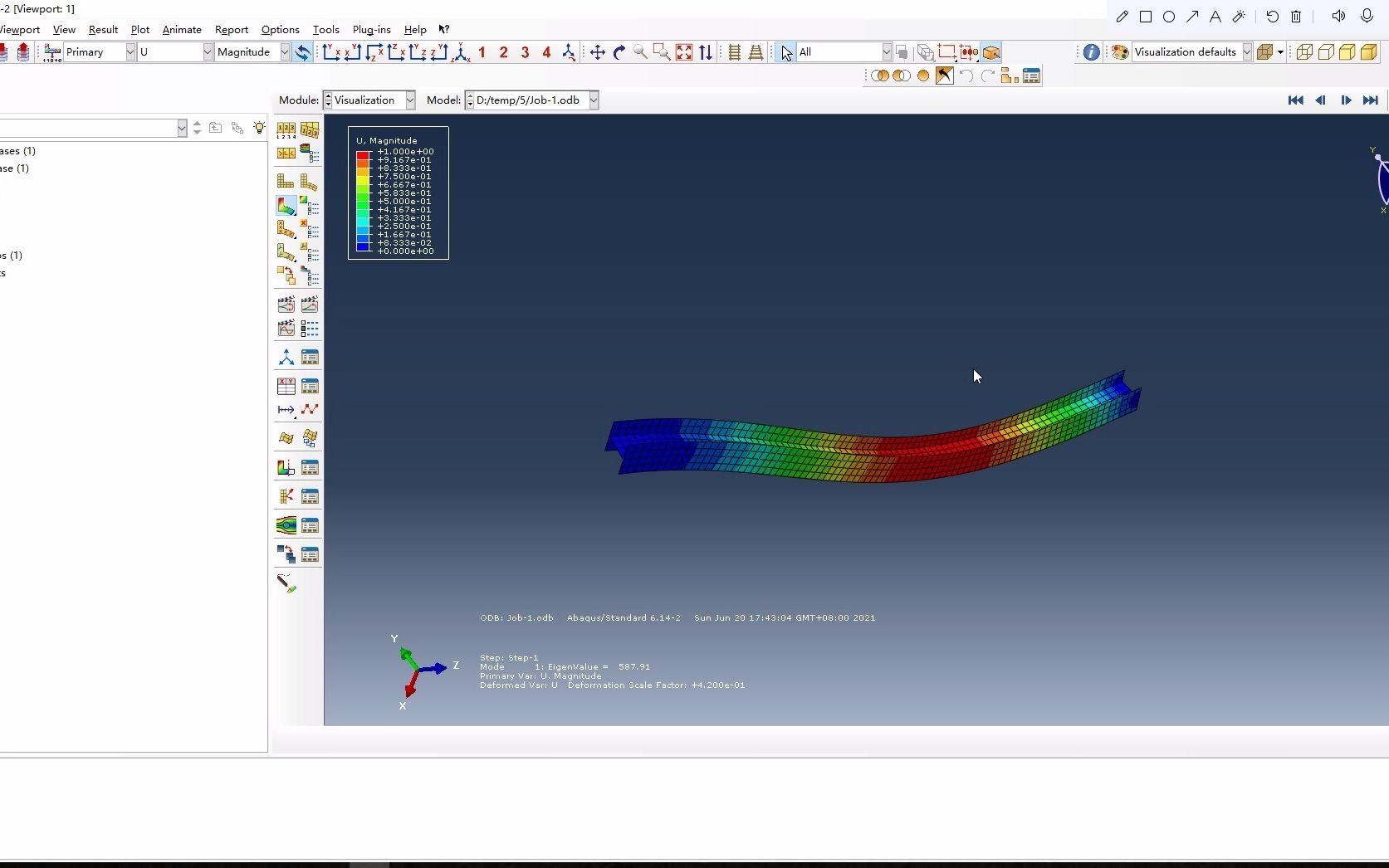Click Animate Scale Factor icon
1389x868 pixels.
(286, 305)
